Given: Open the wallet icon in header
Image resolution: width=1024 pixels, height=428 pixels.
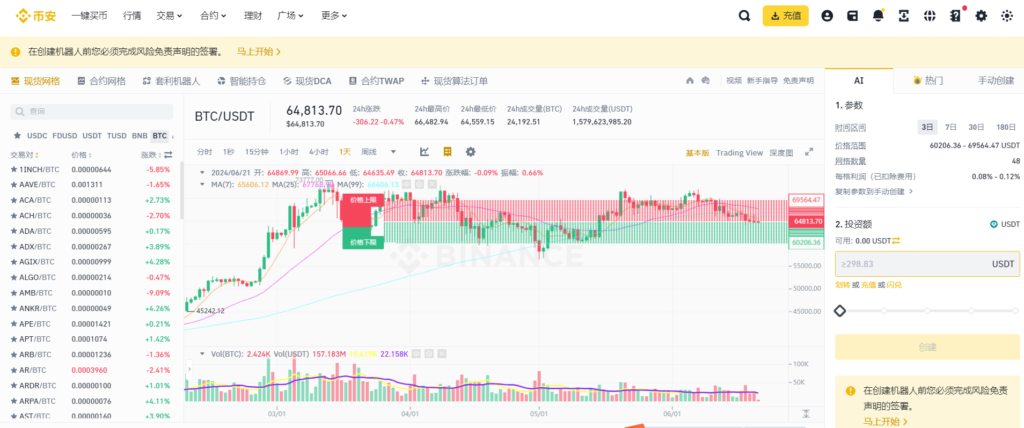Looking at the screenshot, I should click(x=852, y=16).
